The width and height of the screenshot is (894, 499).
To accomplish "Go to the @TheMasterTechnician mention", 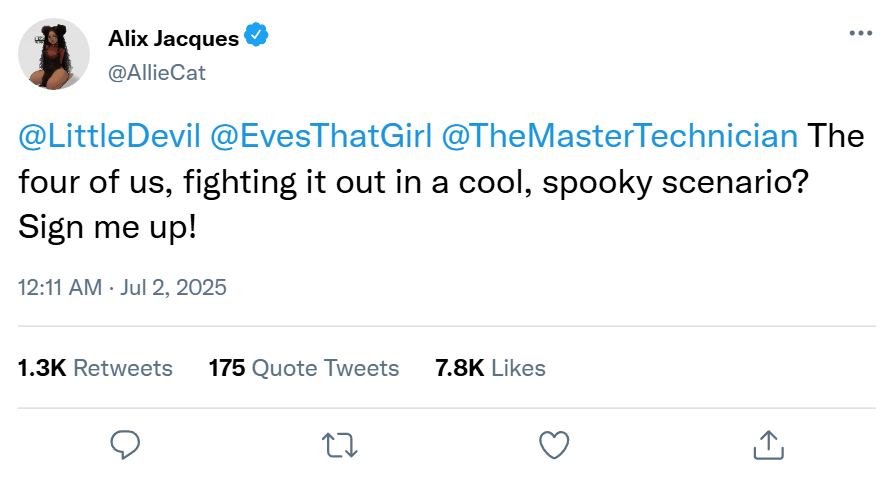I will point(618,136).
